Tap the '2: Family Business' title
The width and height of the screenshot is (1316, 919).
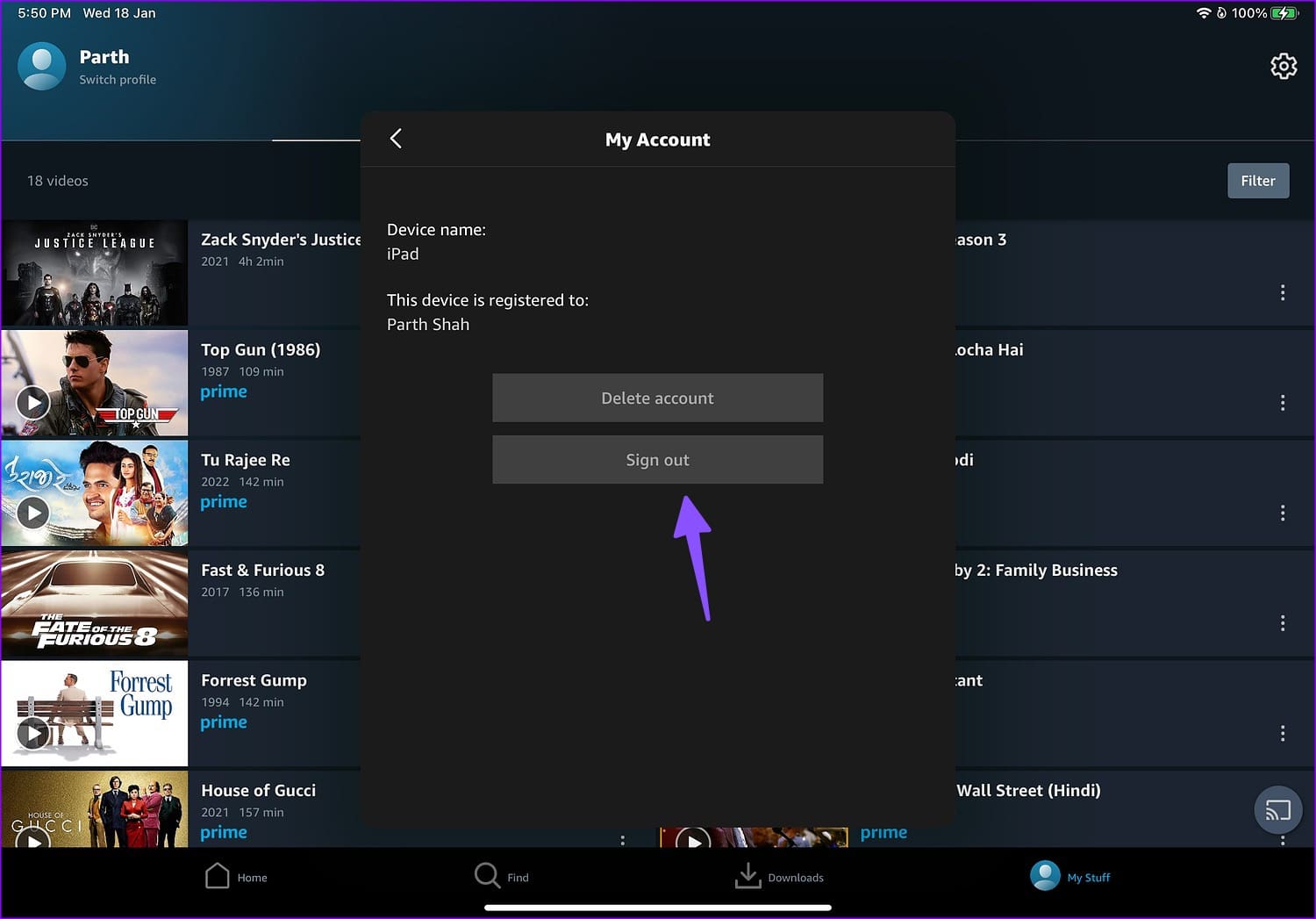tap(1047, 570)
